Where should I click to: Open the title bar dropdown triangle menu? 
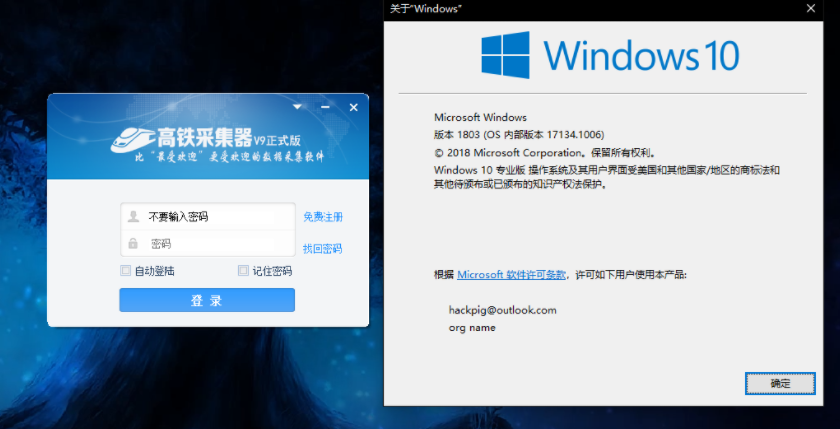297,106
